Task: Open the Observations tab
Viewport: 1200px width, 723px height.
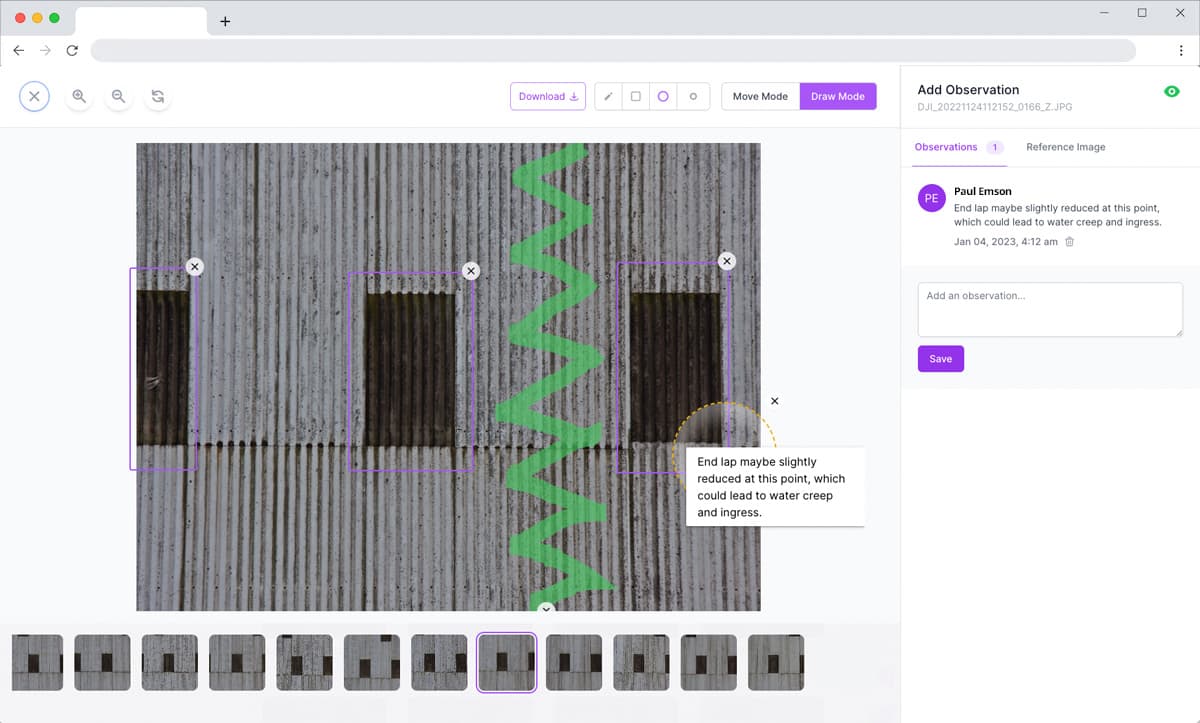Action: click(x=946, y=147)
